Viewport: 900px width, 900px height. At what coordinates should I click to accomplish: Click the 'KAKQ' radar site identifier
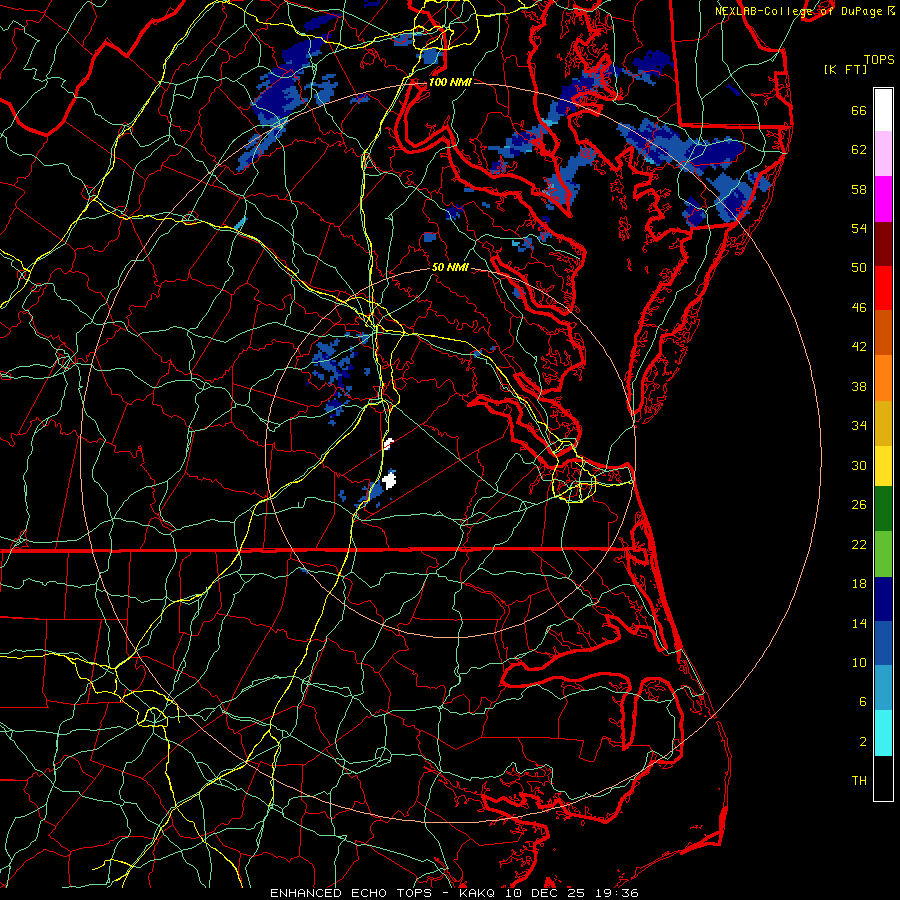tap(479, 893)
